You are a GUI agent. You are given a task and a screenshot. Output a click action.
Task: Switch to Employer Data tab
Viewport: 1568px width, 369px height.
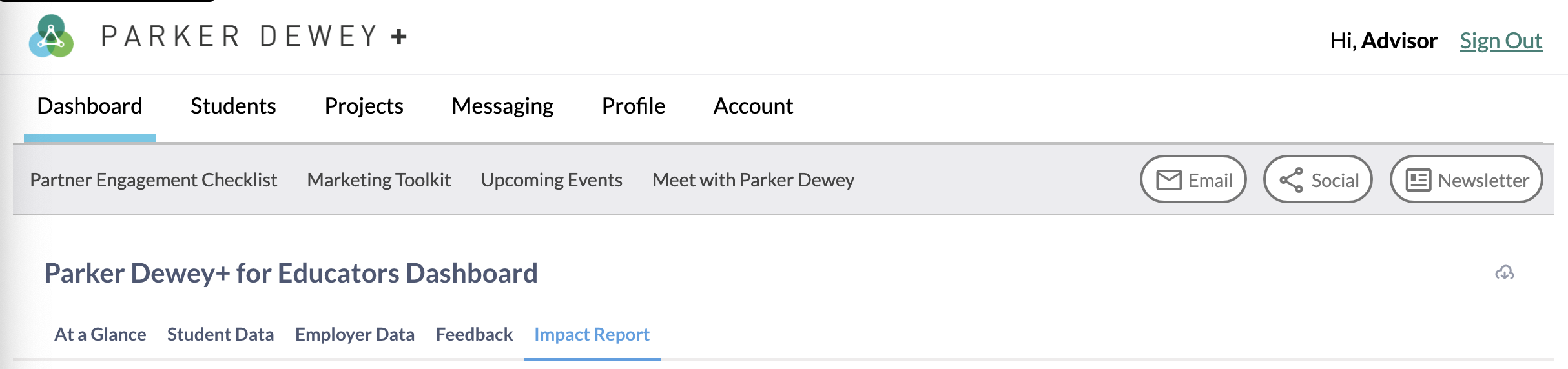(x=355, y=334)
